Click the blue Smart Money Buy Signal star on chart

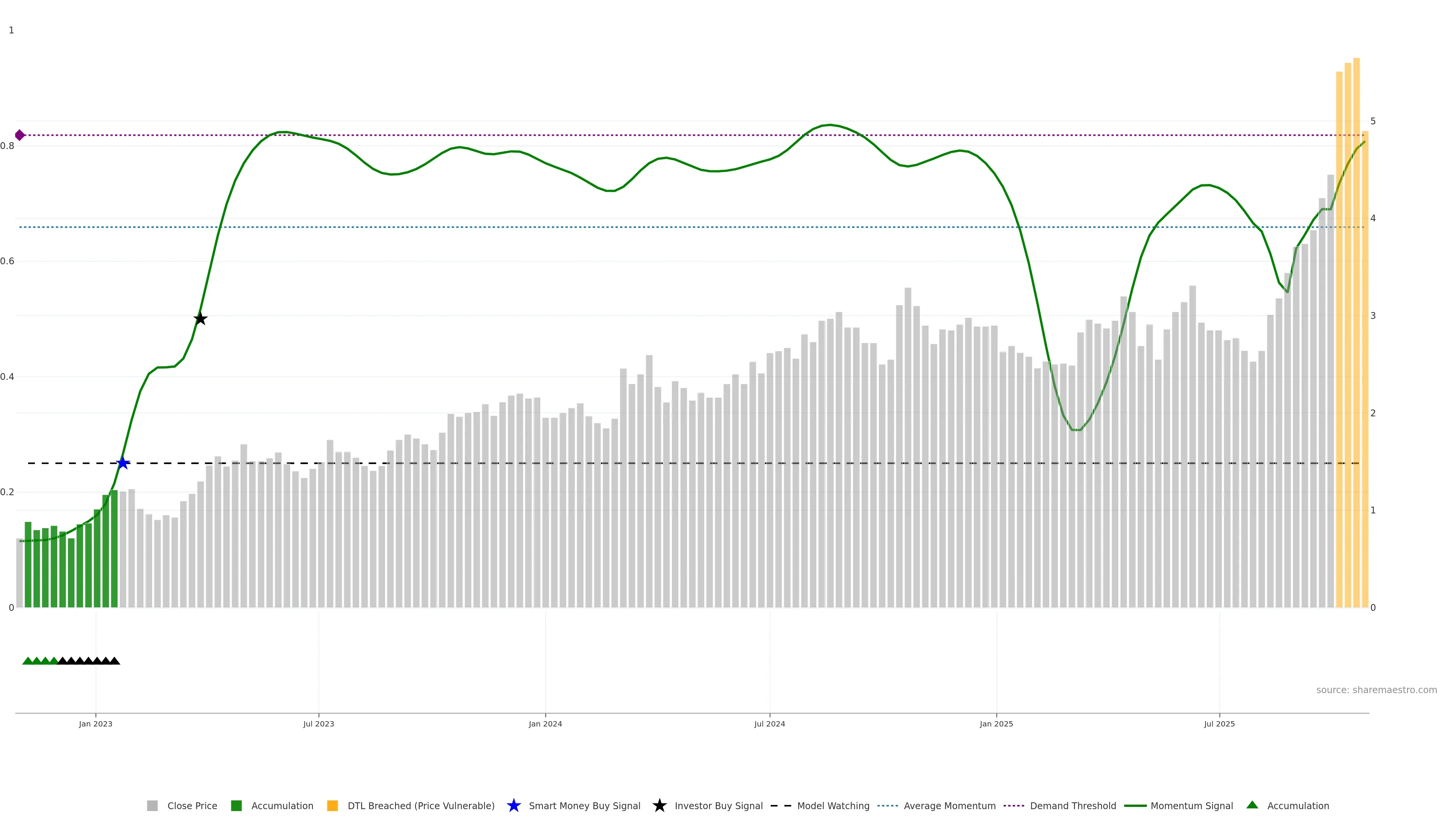point(122,463)
